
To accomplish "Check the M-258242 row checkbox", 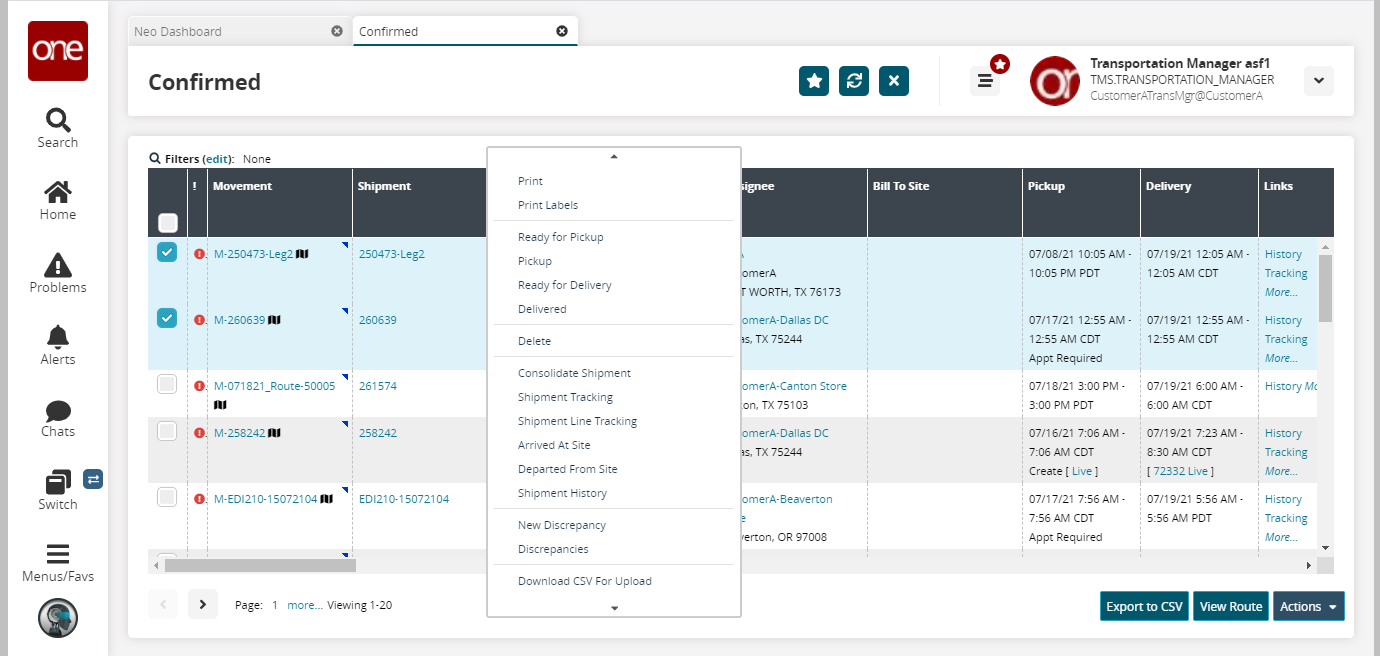I will coord(167,431).
